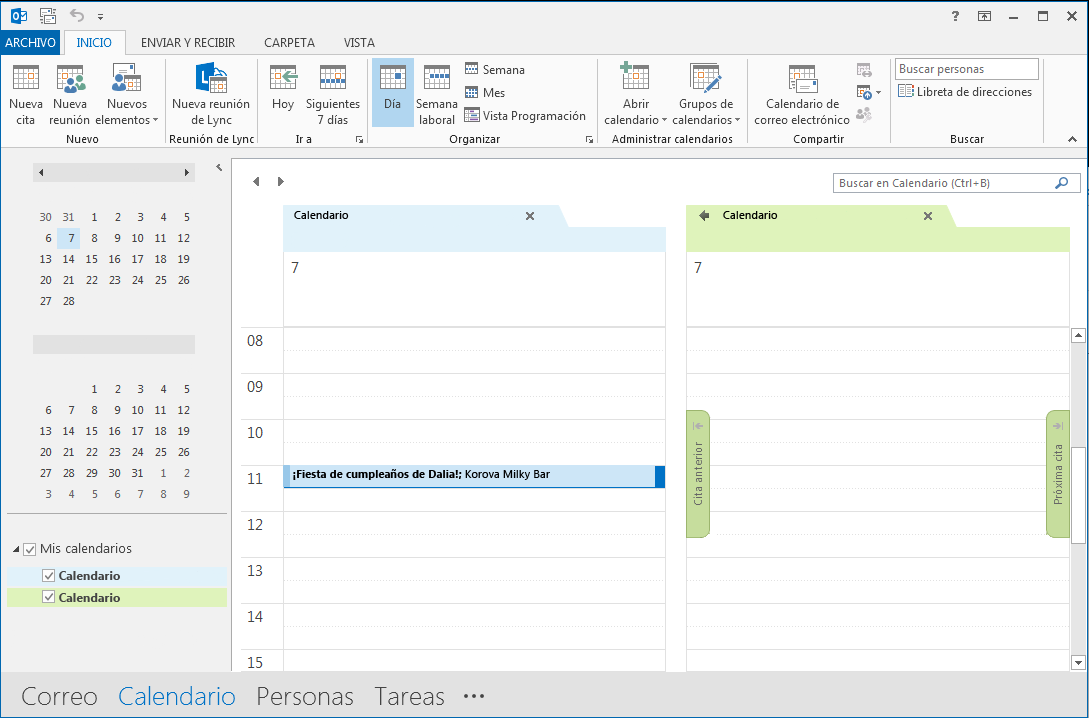
Task: Click the Nueva reunión icon
Action: [x=70, y=78]
